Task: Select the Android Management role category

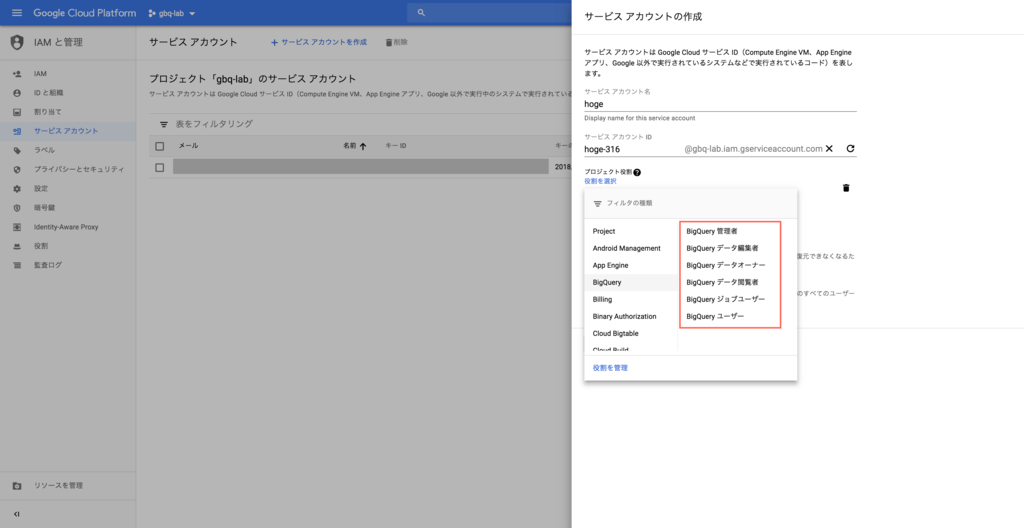Action: pos(631,248)
